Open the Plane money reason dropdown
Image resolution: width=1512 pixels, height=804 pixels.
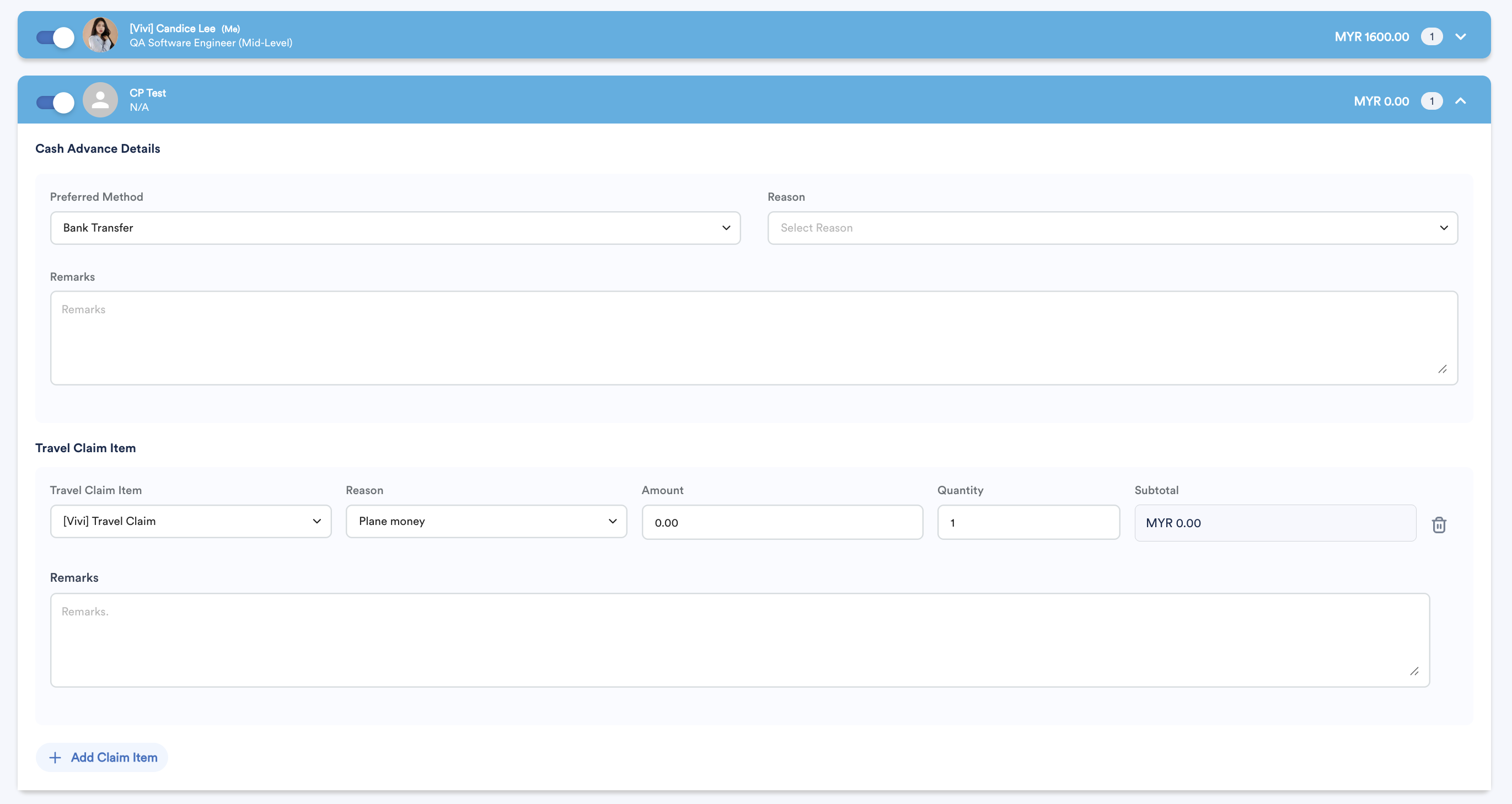486,521
